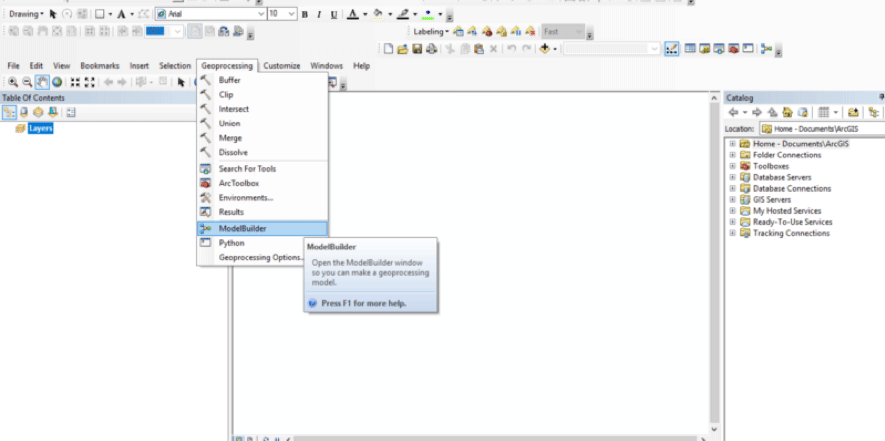Click the Pause Labeling icon
Image resolution: width=885 pixels, height=441 pixels.
point(516,32)
